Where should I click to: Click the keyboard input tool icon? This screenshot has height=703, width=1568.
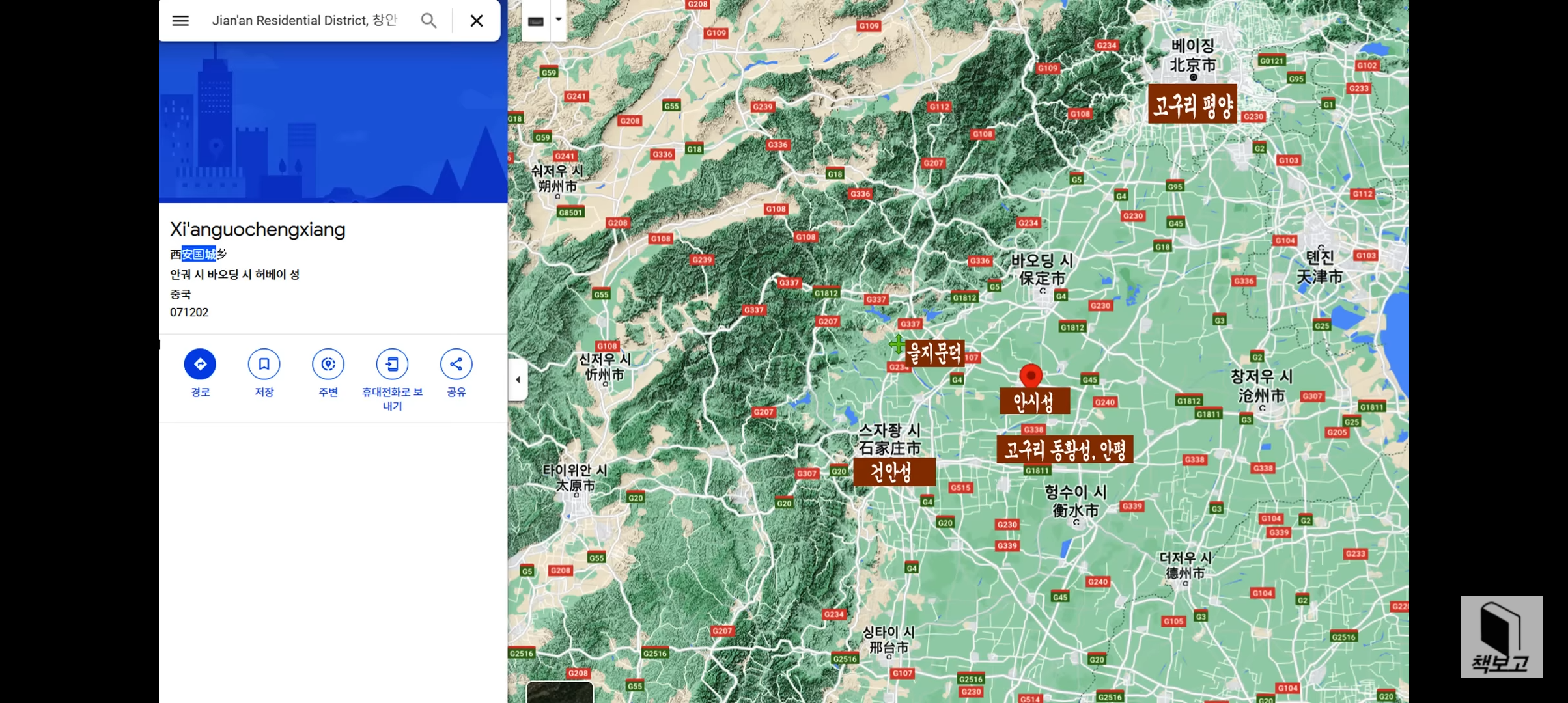click(x=536, y=21)
